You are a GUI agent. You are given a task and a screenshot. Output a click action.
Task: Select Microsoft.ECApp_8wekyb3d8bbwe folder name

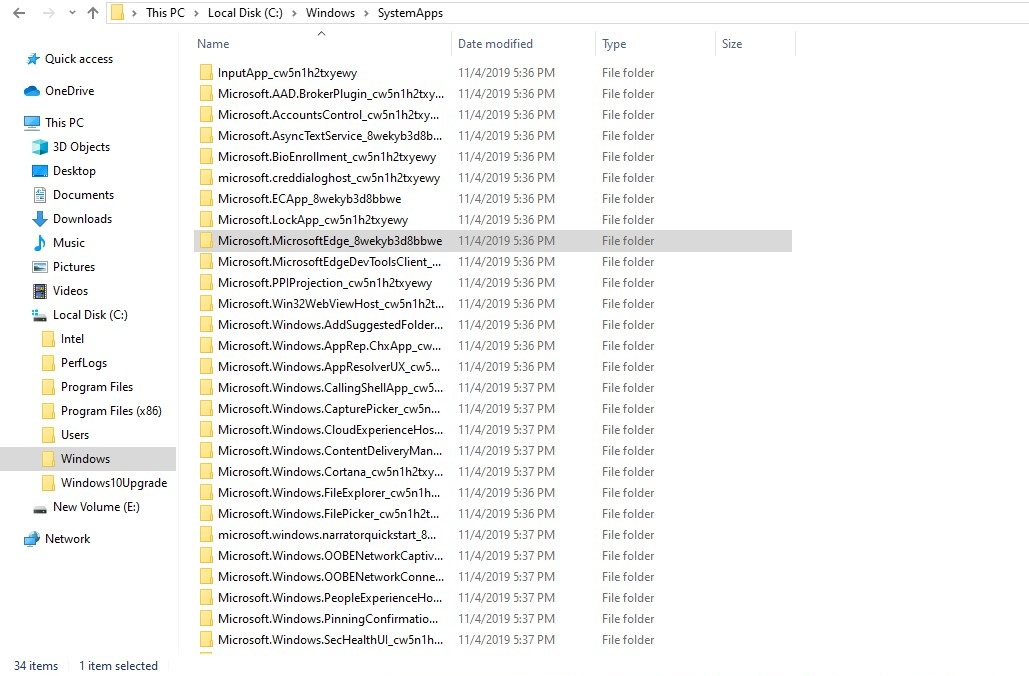(x=309, y=199)
